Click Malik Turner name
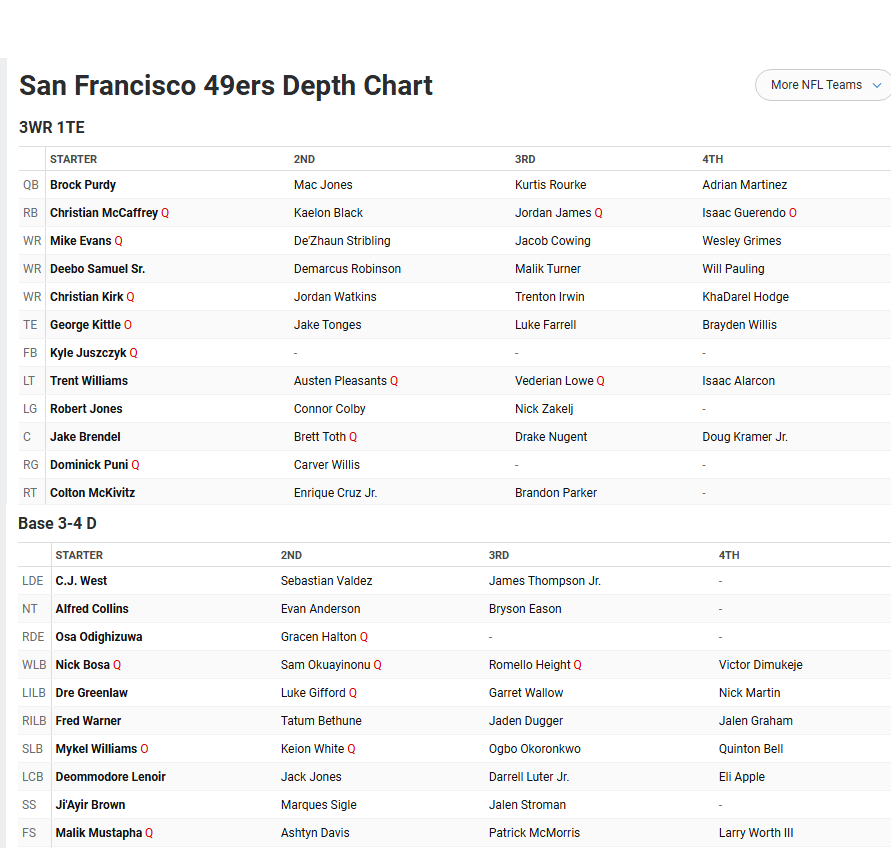891x848 pixels. tap(548, 269)
